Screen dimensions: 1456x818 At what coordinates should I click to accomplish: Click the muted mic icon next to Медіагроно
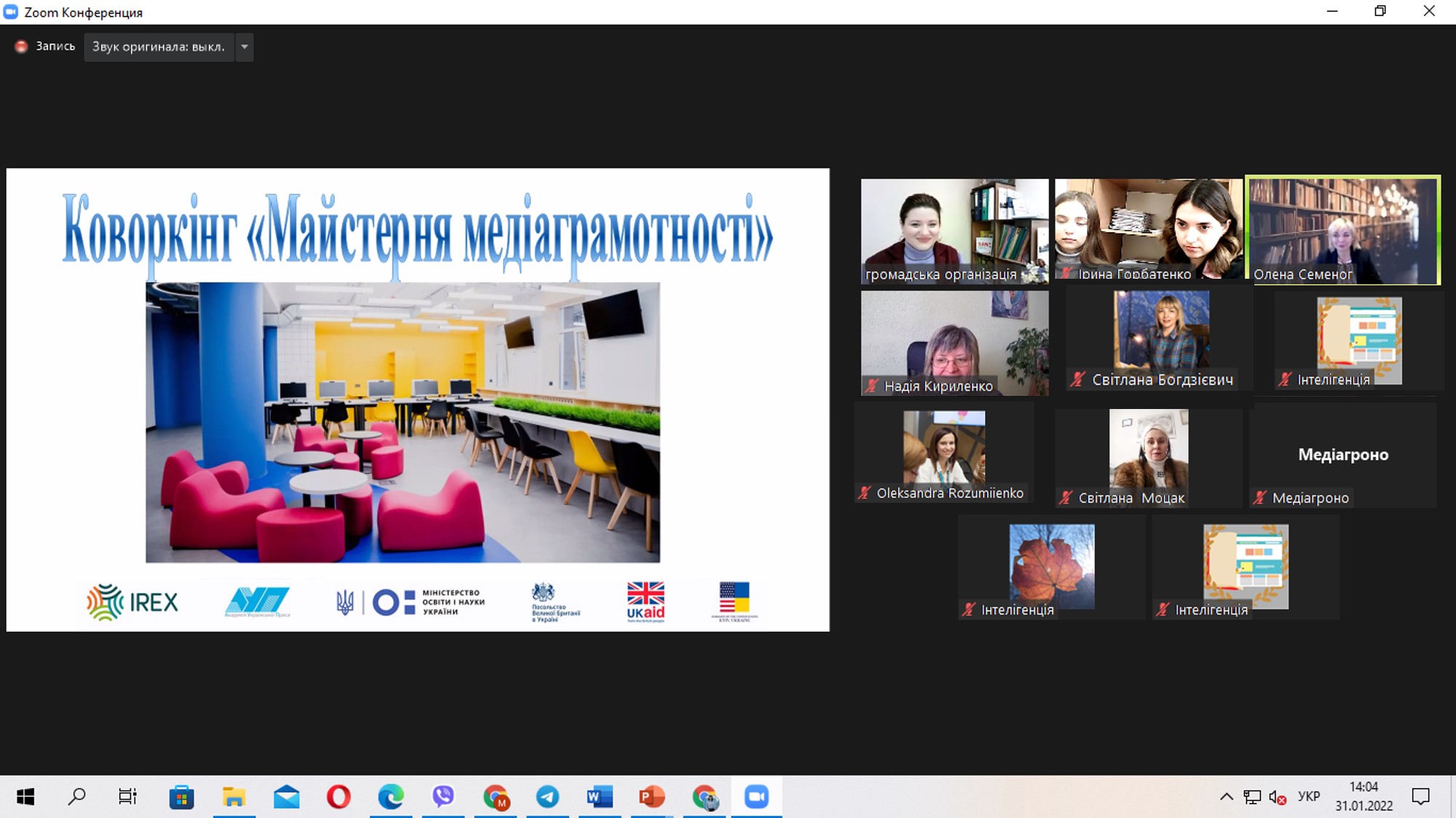pyautogui.click(x=1259, y=498)
